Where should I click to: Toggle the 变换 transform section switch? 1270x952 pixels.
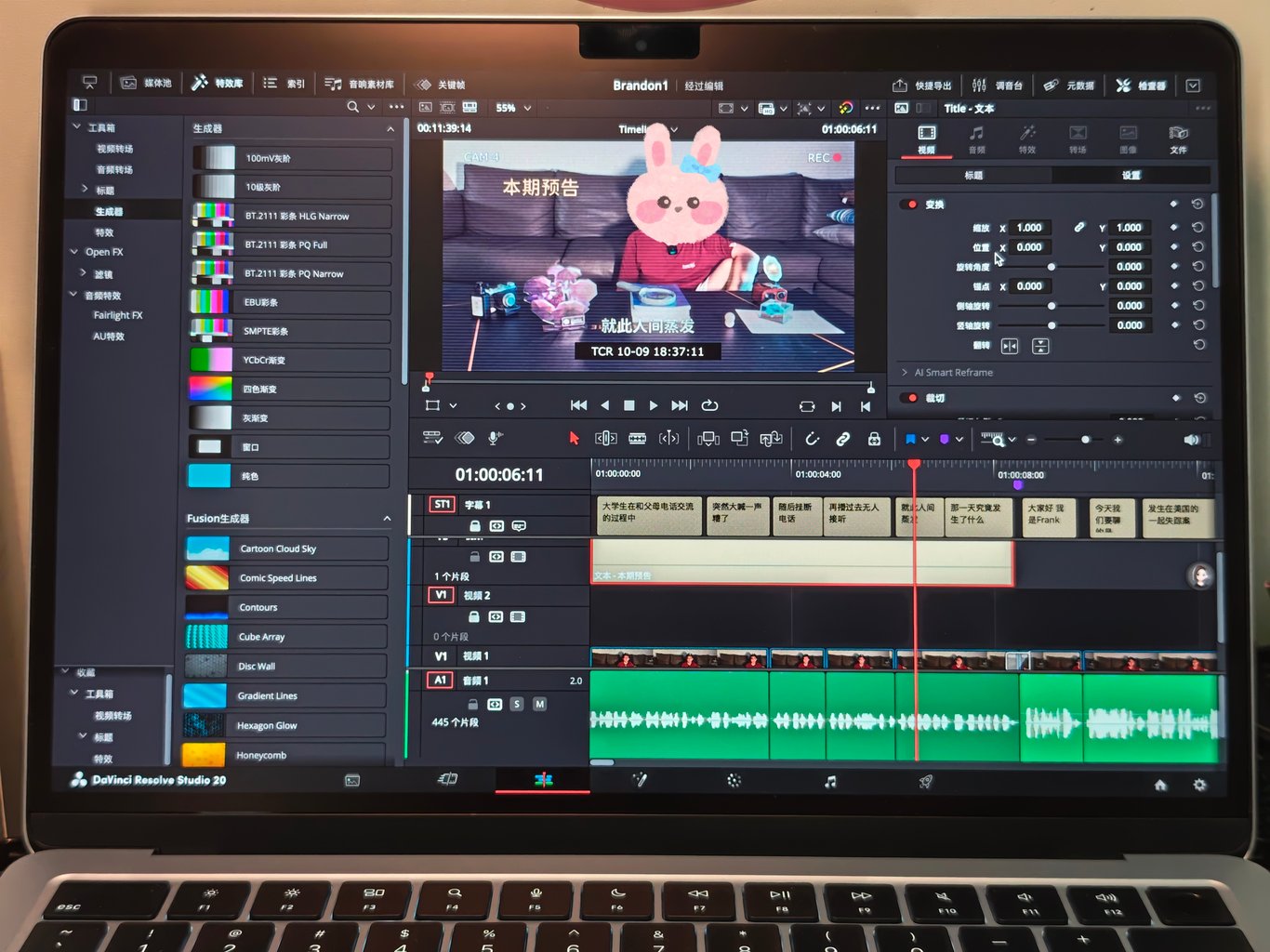909,205
